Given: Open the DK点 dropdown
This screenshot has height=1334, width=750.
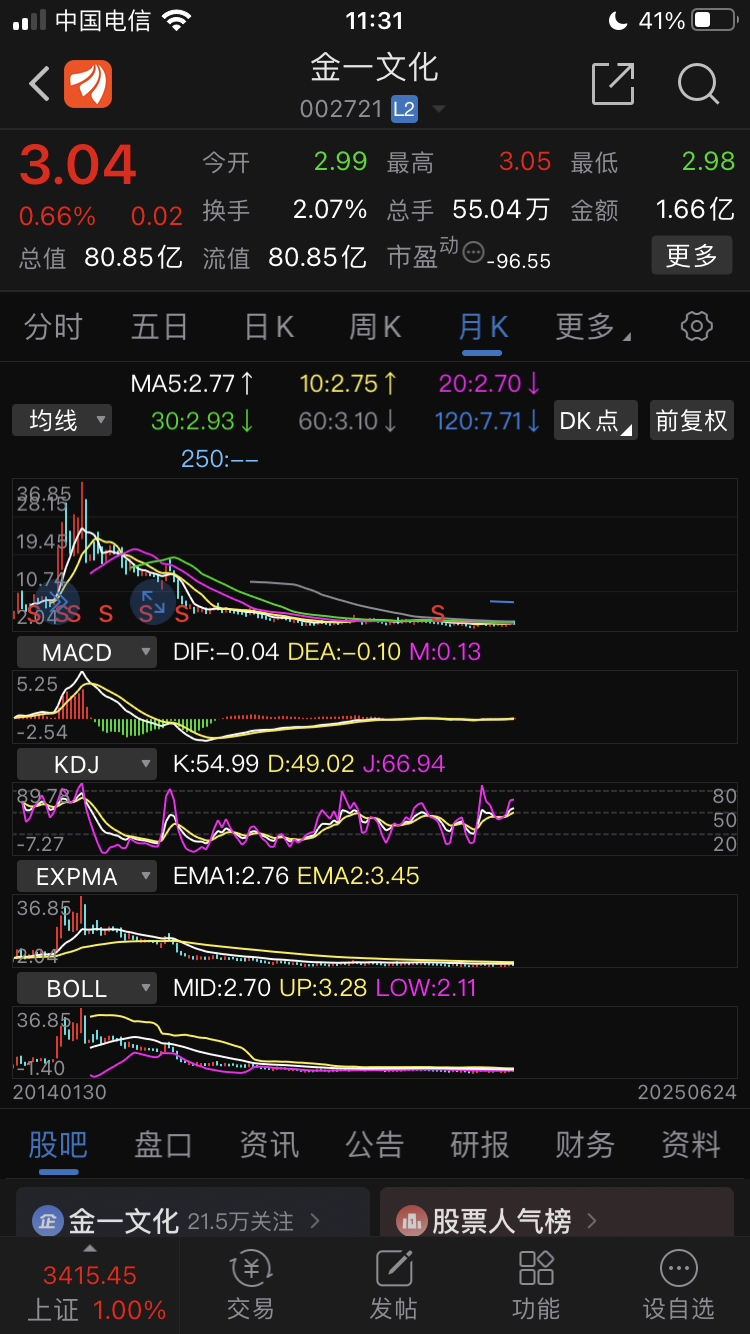Looking at the screenshot, I should (596, 420).
